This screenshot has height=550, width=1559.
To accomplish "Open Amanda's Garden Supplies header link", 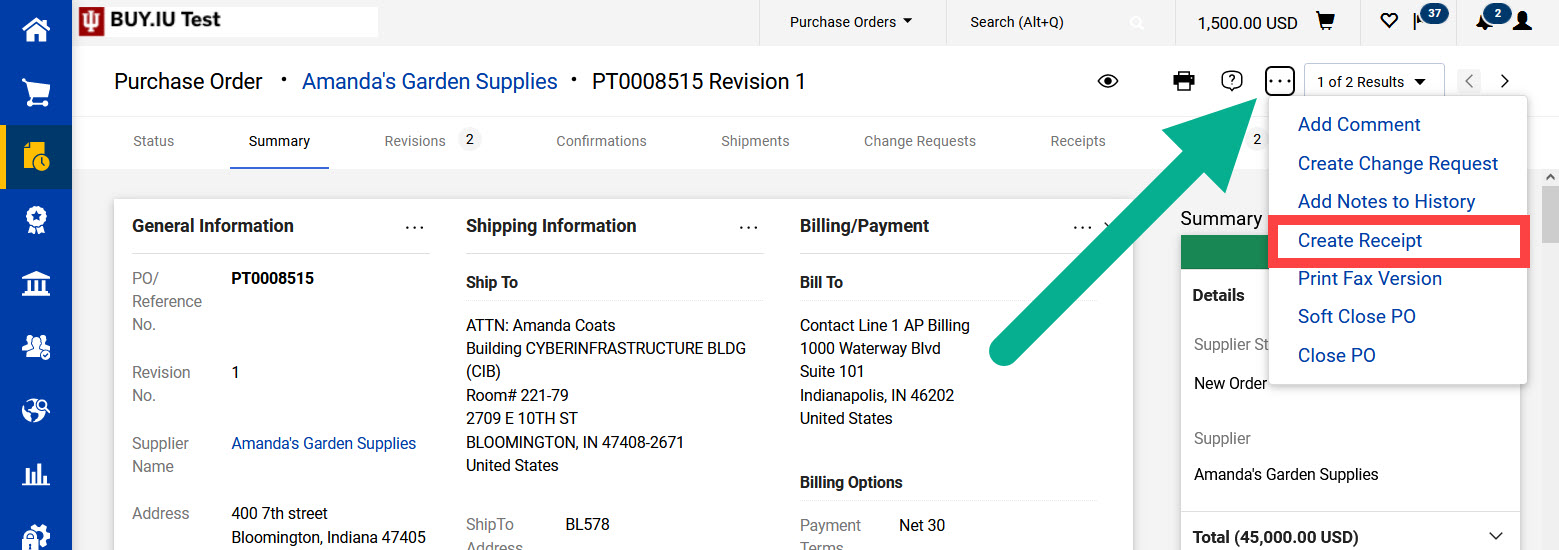I will point(430,81).
